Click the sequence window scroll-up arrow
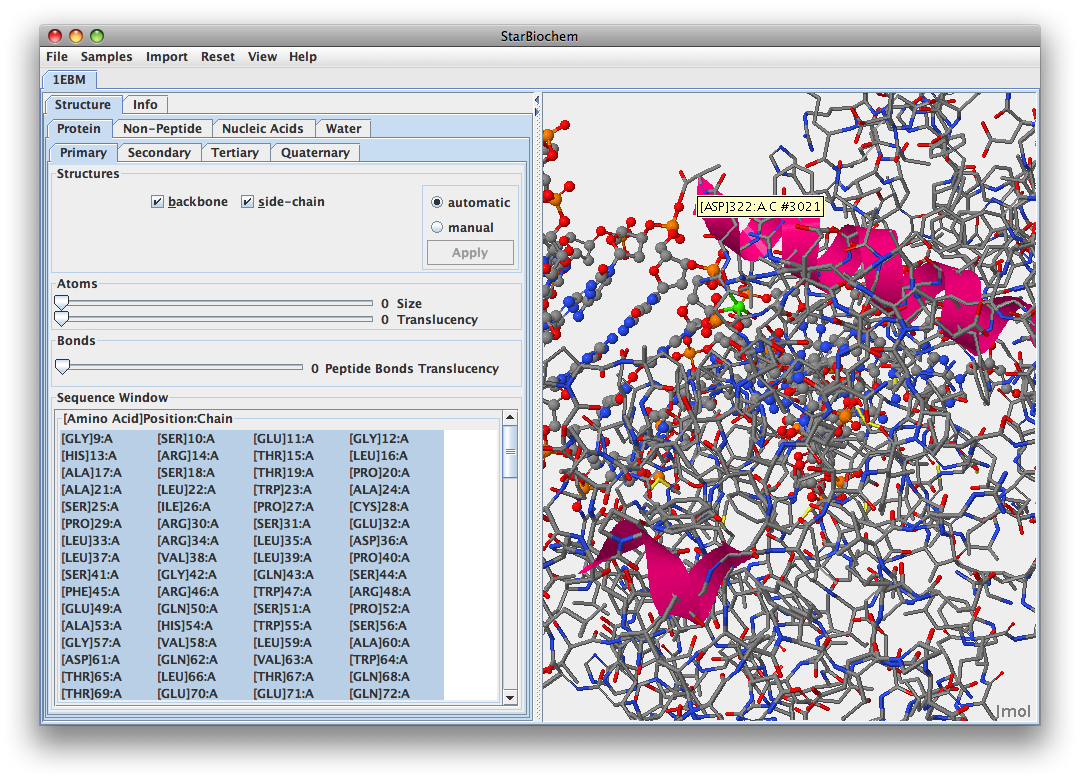This screenshot has width=1080, height=780. coord(510,418)
